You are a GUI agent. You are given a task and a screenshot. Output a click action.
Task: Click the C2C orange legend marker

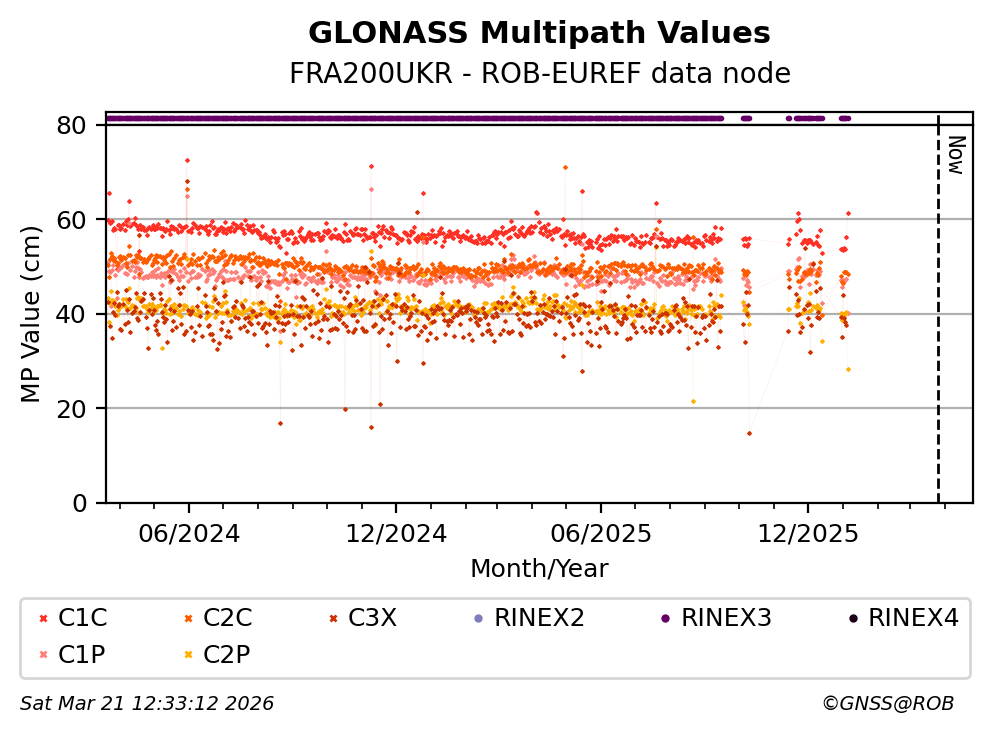tap(188, 619)
